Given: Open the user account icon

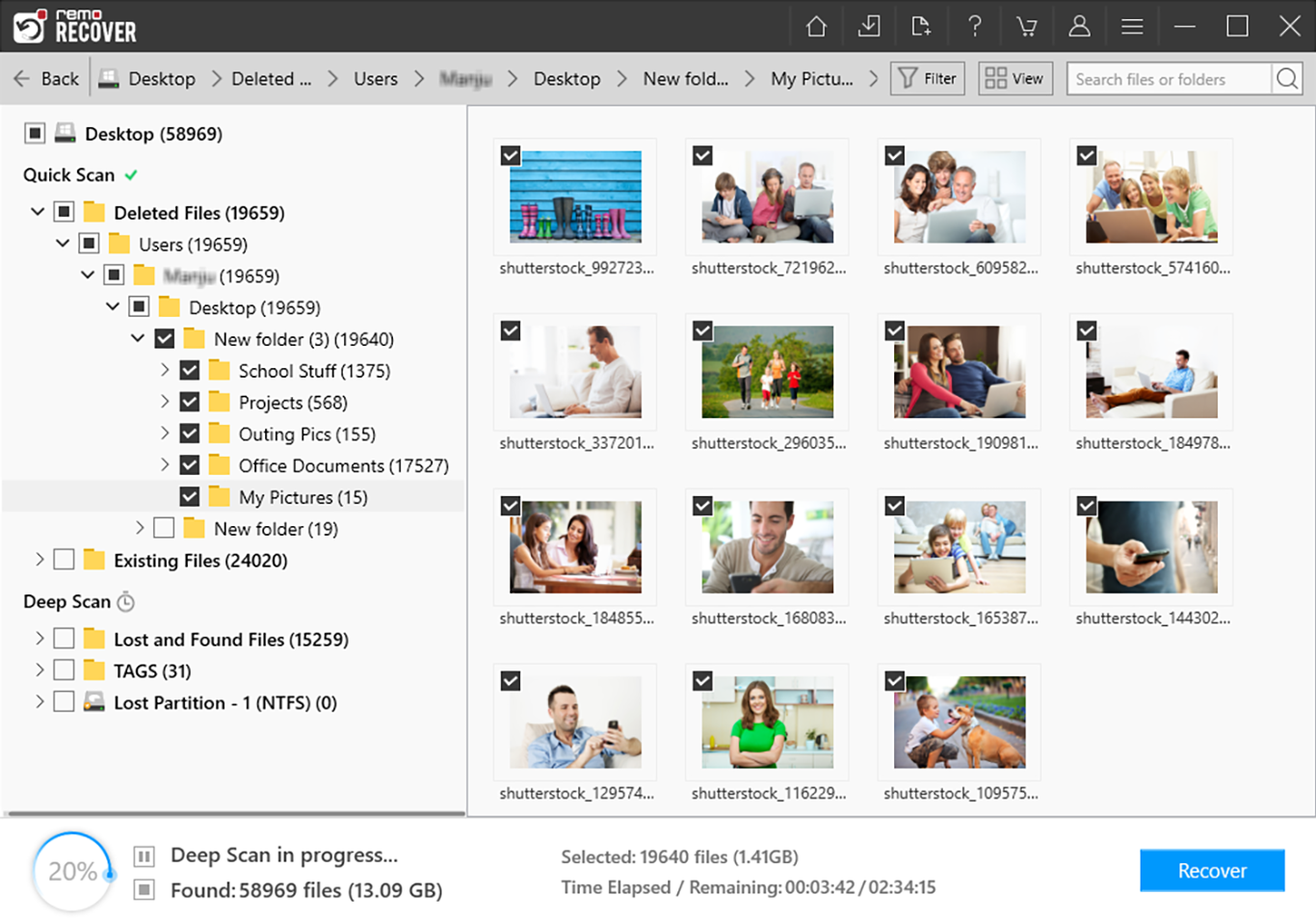Looking at the screenshot, I should [x=1079, y=26].
